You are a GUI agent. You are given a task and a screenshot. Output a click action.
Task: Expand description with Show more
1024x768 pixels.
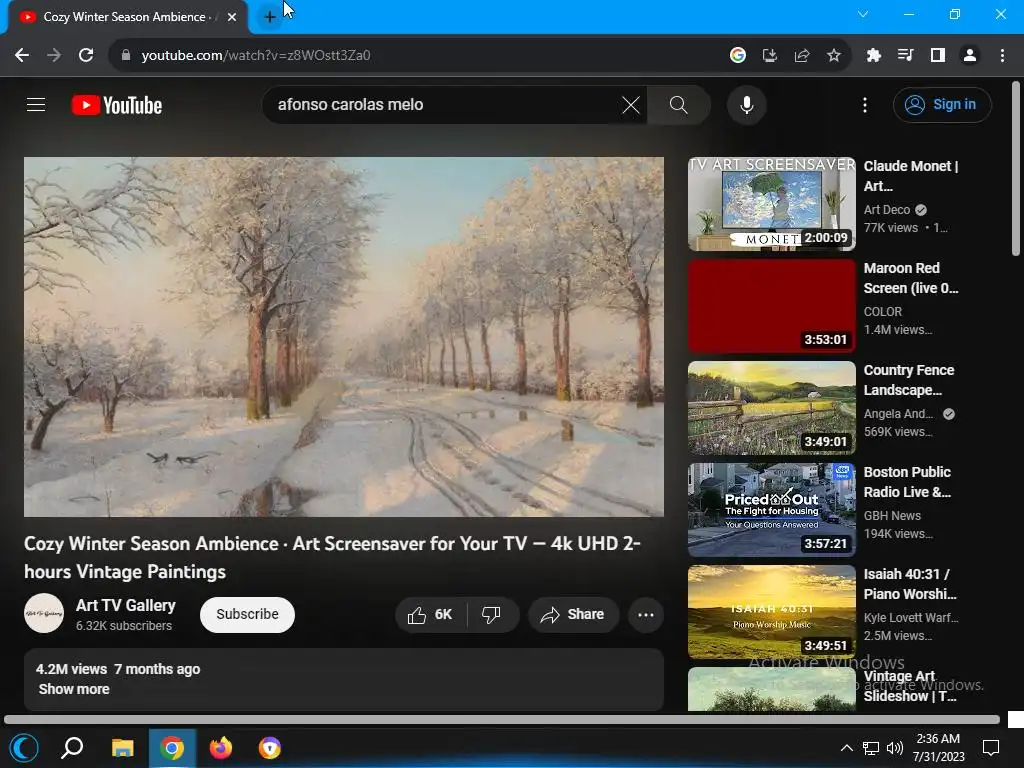pyautogui.click(x=74, y=689)
